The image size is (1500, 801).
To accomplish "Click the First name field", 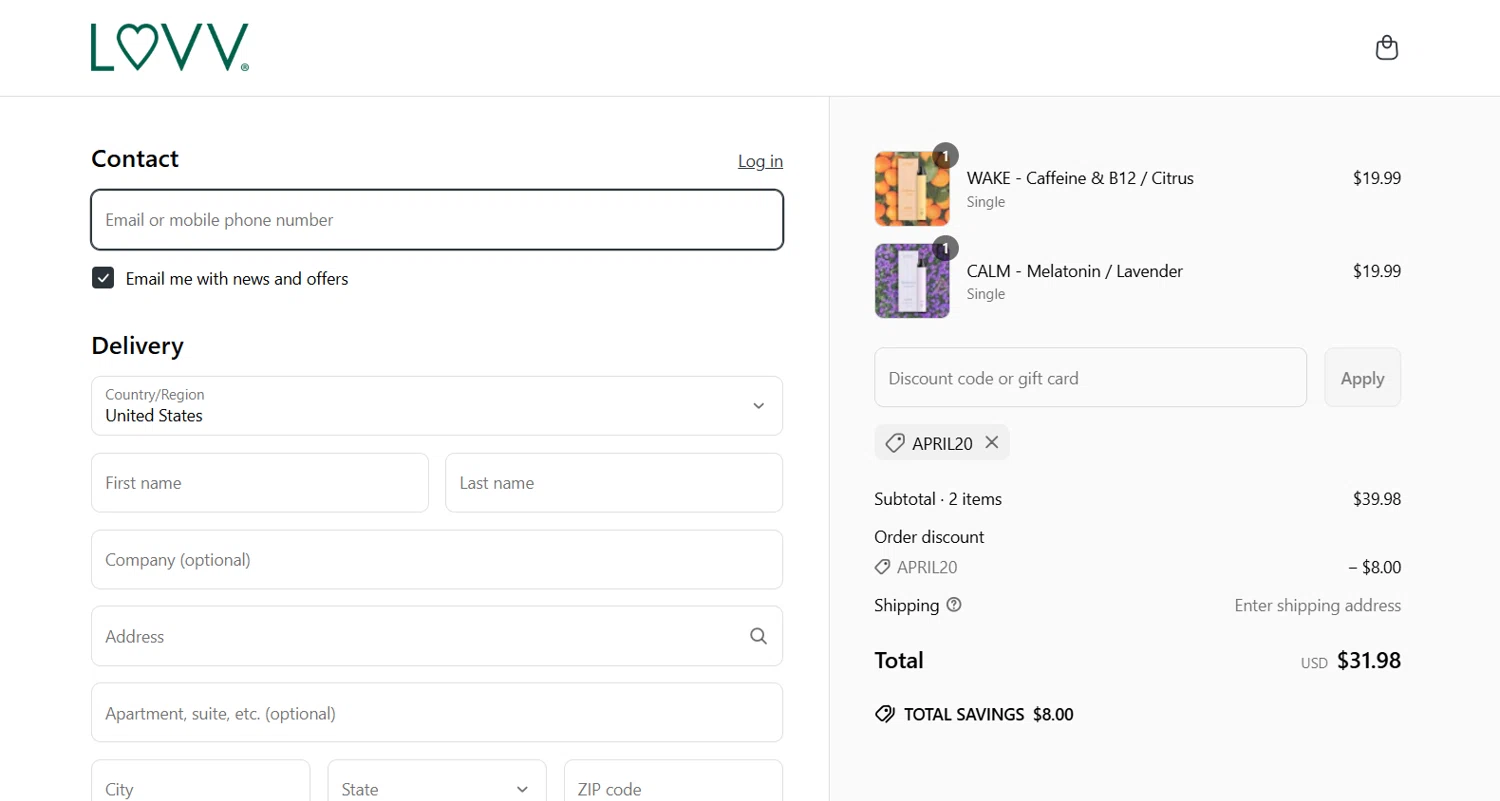I will (x=260, y=483).
